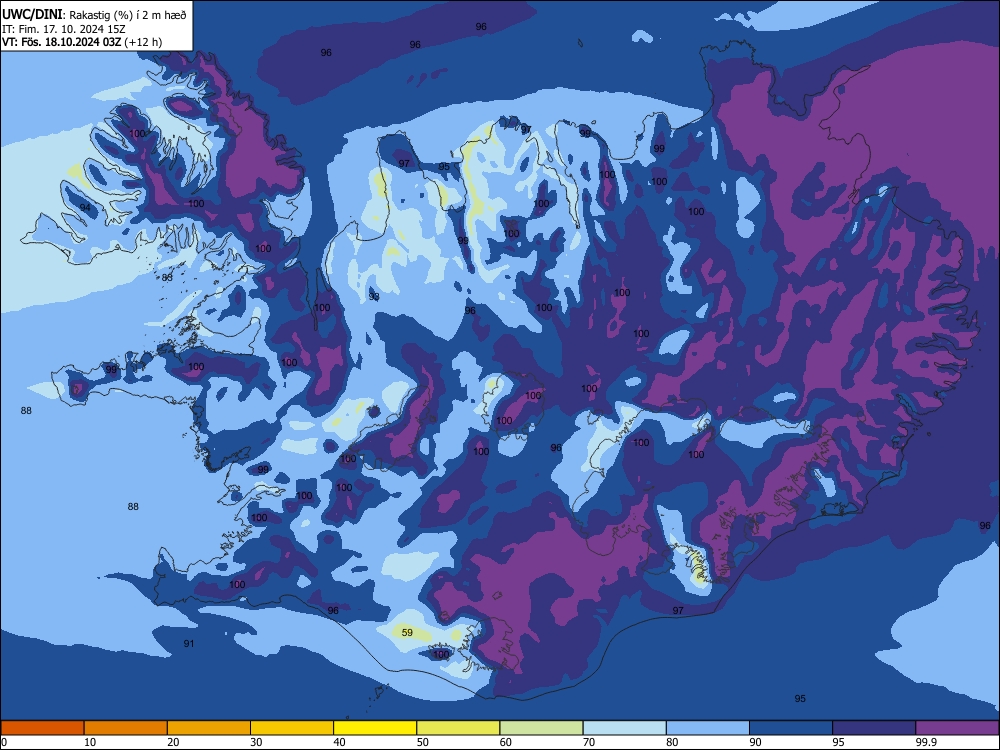
Task: Select the orange 10–20 legend swatch
Action: click(126, 728)
